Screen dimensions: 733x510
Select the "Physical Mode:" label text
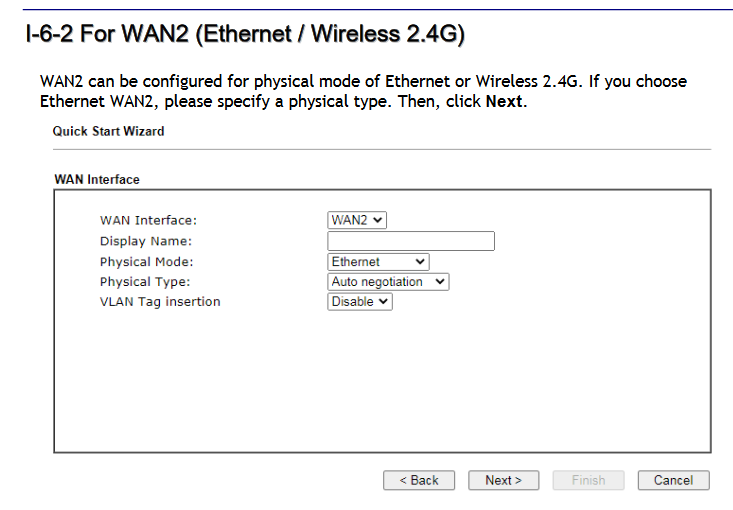coord(146,262)
